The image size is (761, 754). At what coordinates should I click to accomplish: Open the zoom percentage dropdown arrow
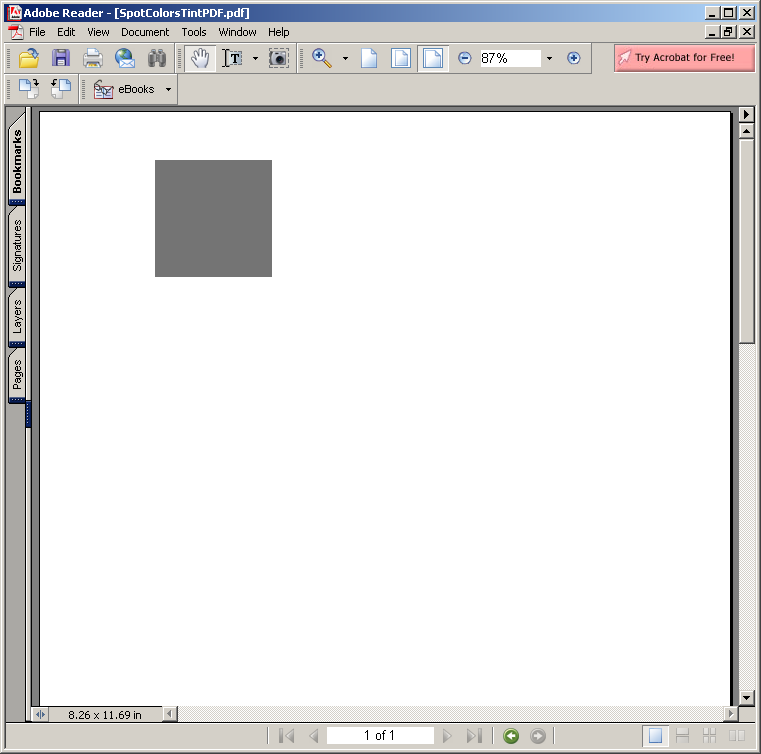[549, 58]
